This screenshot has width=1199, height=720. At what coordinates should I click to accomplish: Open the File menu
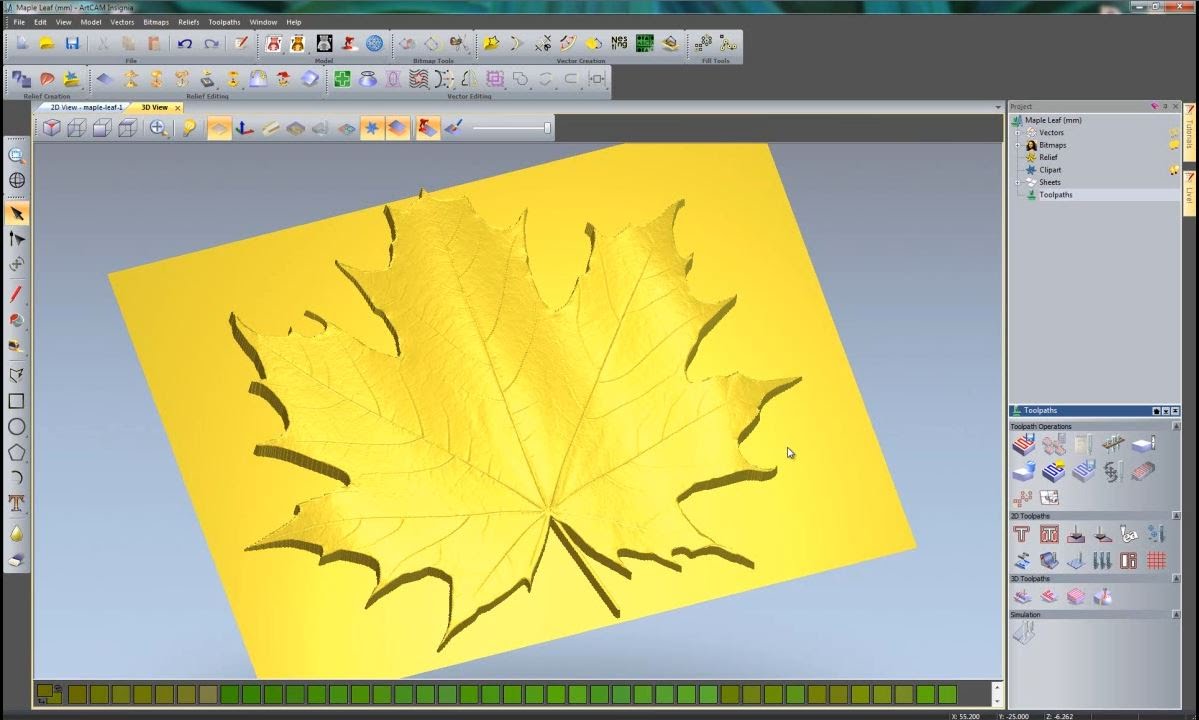(19, 22)
